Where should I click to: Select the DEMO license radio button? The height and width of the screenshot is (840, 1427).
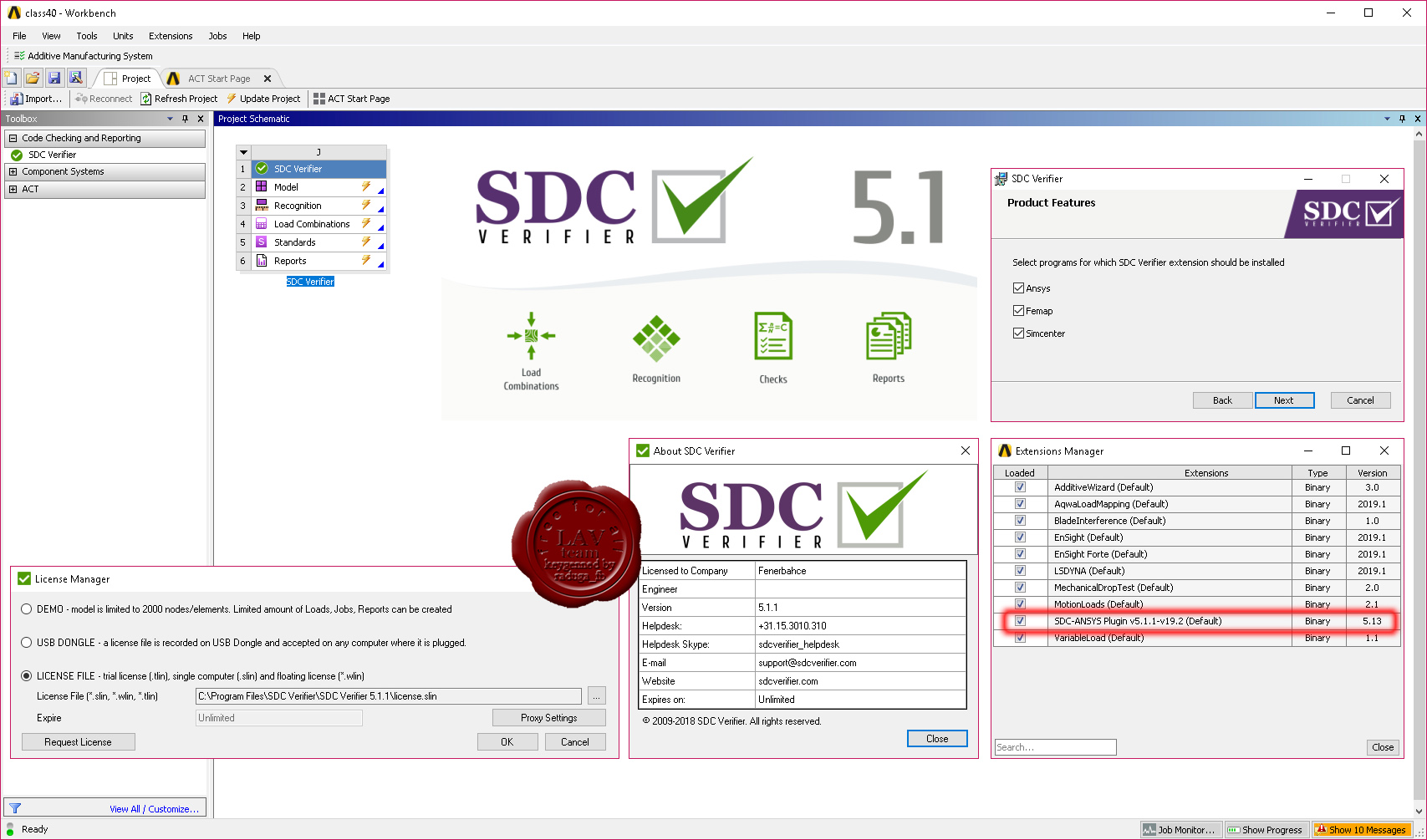[x=27, y=609]
